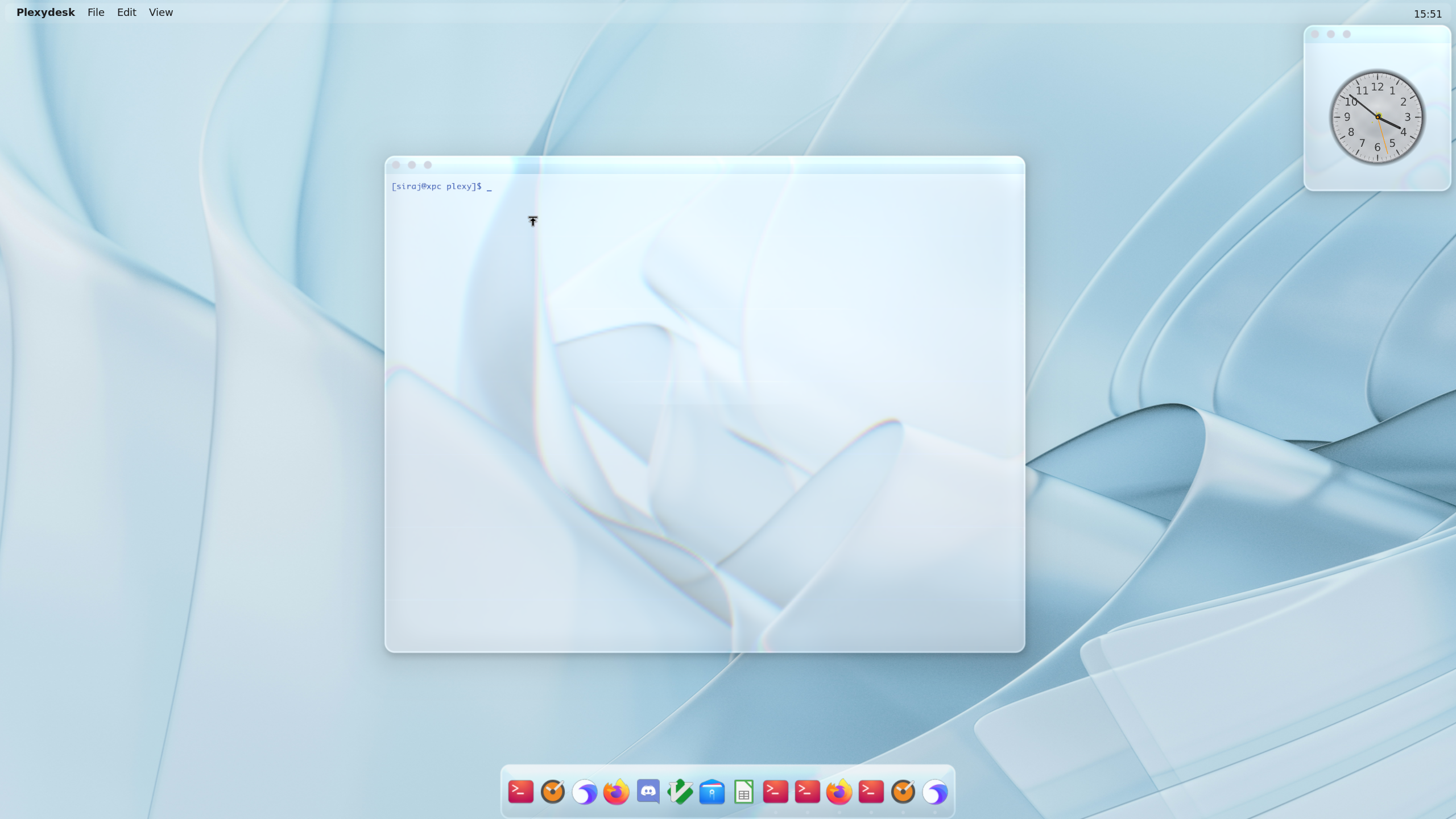Click the Plexydesk application menu
1456x819 pixels.
click(45, 13)
